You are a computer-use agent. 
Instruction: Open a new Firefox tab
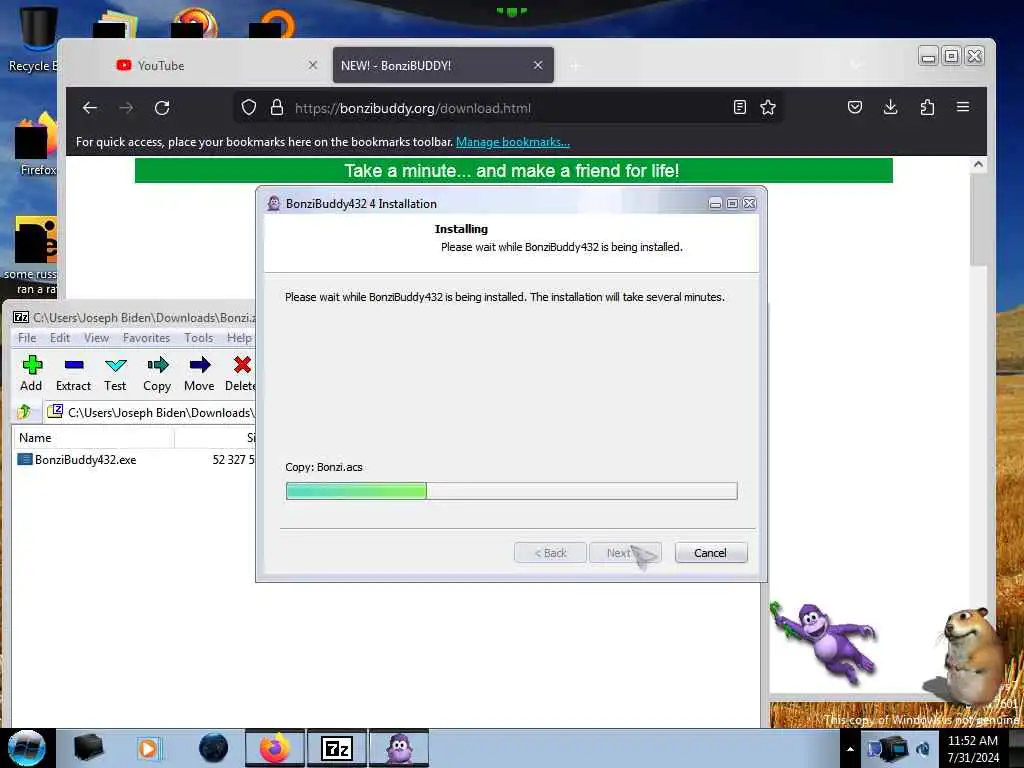point(575,66)
